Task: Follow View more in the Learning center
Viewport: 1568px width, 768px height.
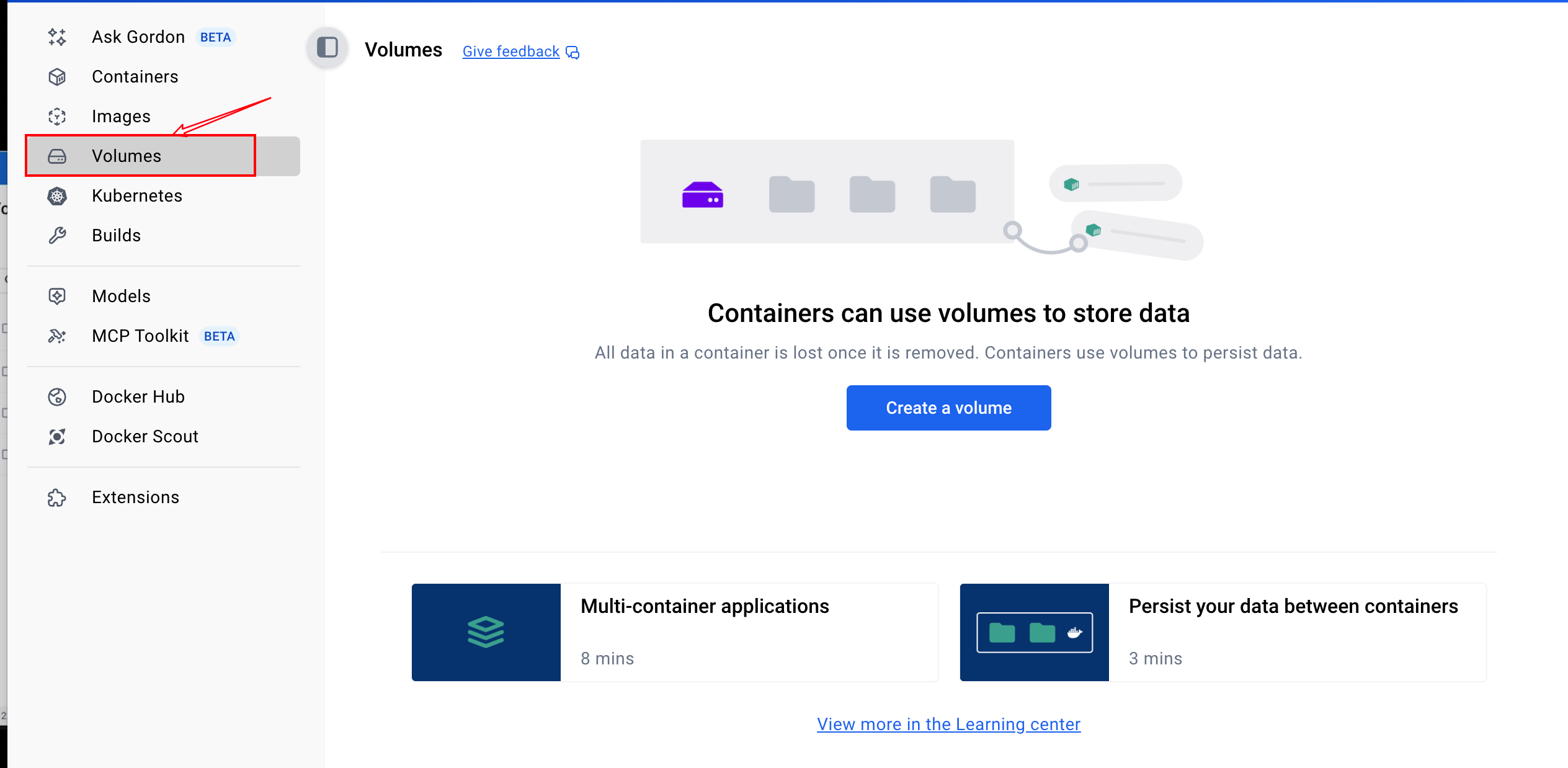Action: (x=948, y=724)
